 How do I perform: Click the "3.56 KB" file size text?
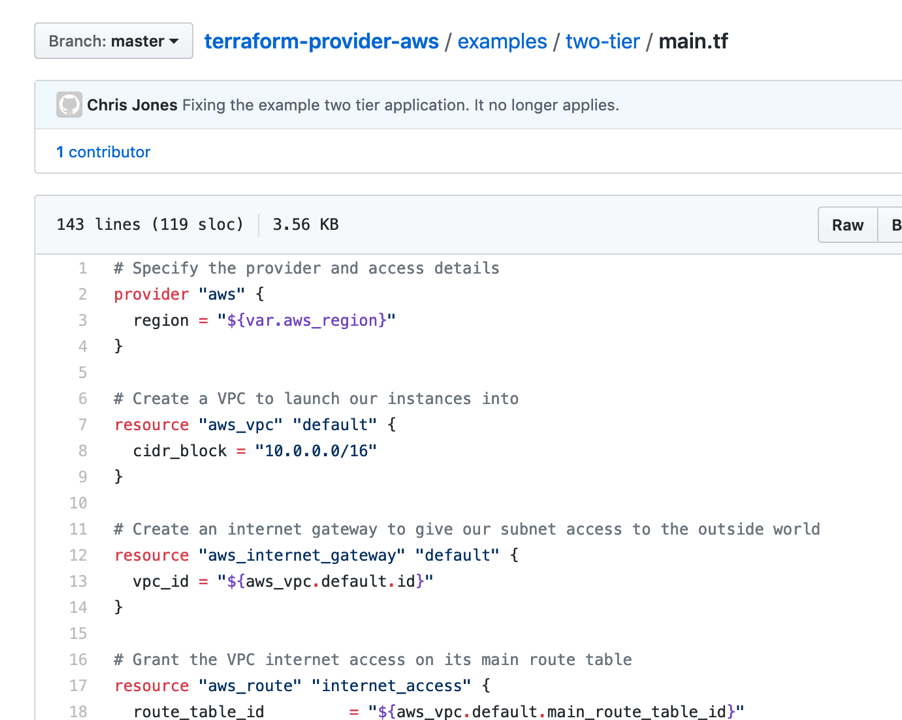coord(305,224)
